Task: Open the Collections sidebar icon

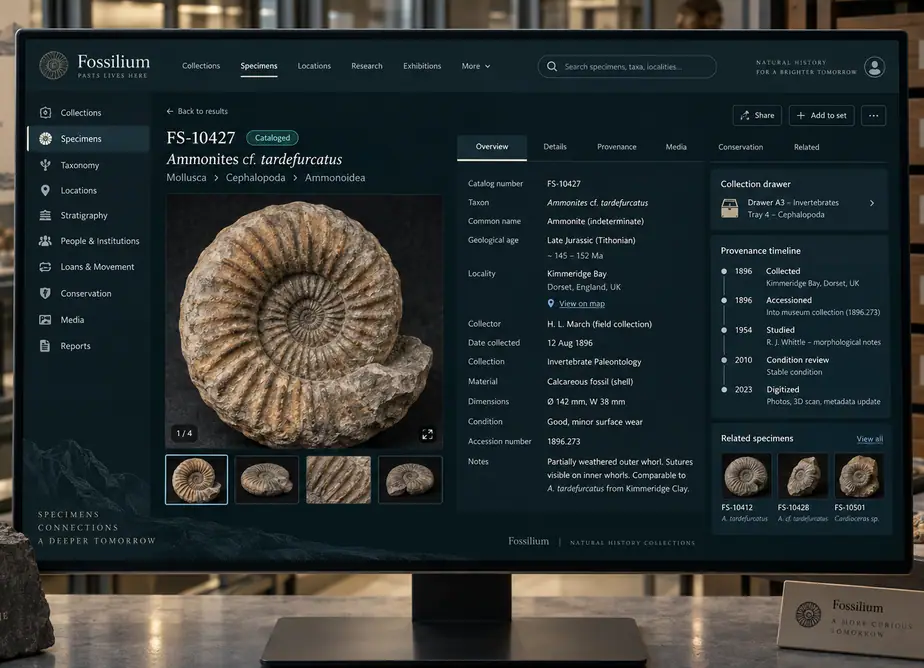Action: [45, 112]
